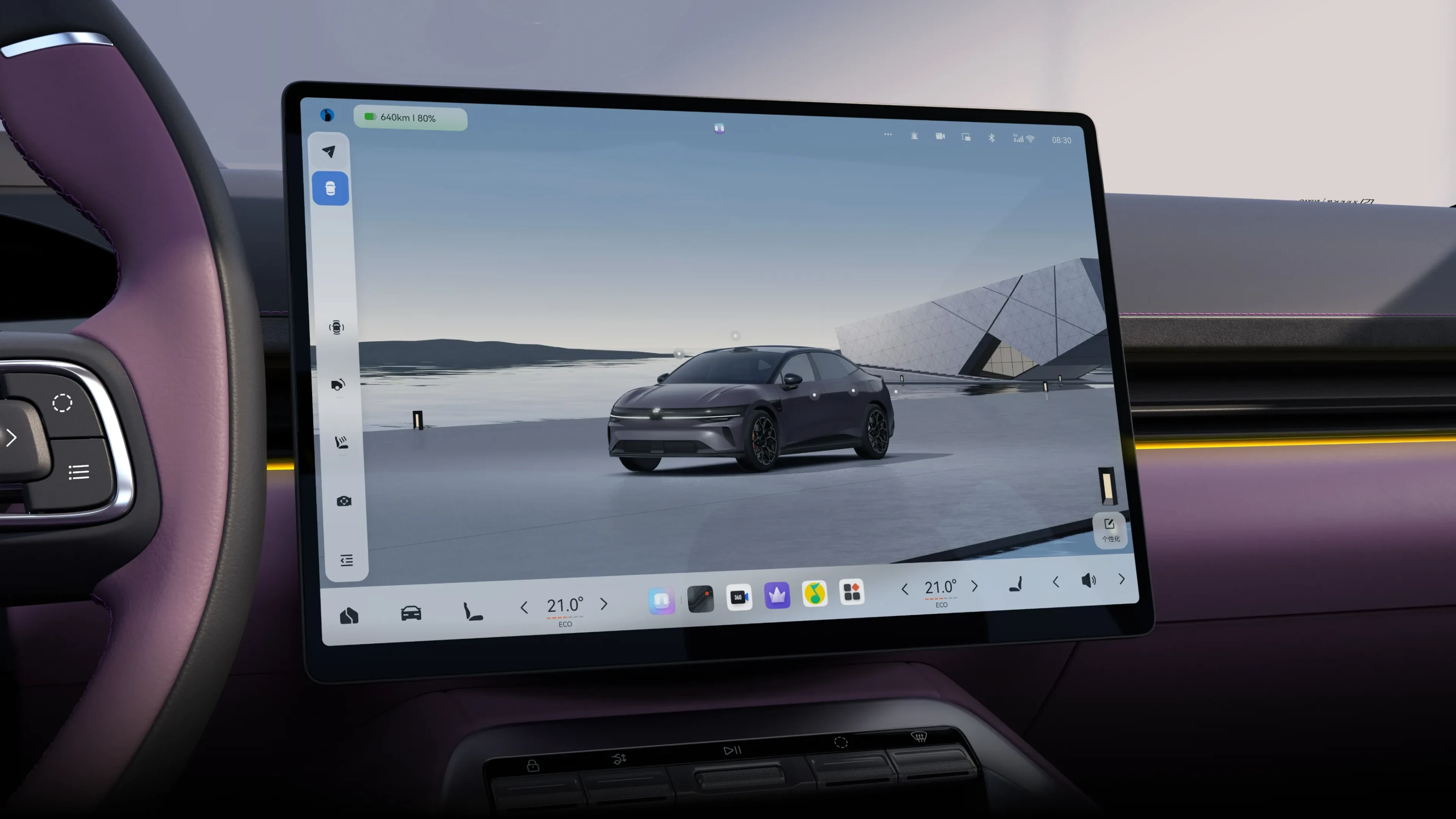The width and height of the screenshot is (1456, 819).
Task: Launch the purple crown app
Action: click(777, 595)
